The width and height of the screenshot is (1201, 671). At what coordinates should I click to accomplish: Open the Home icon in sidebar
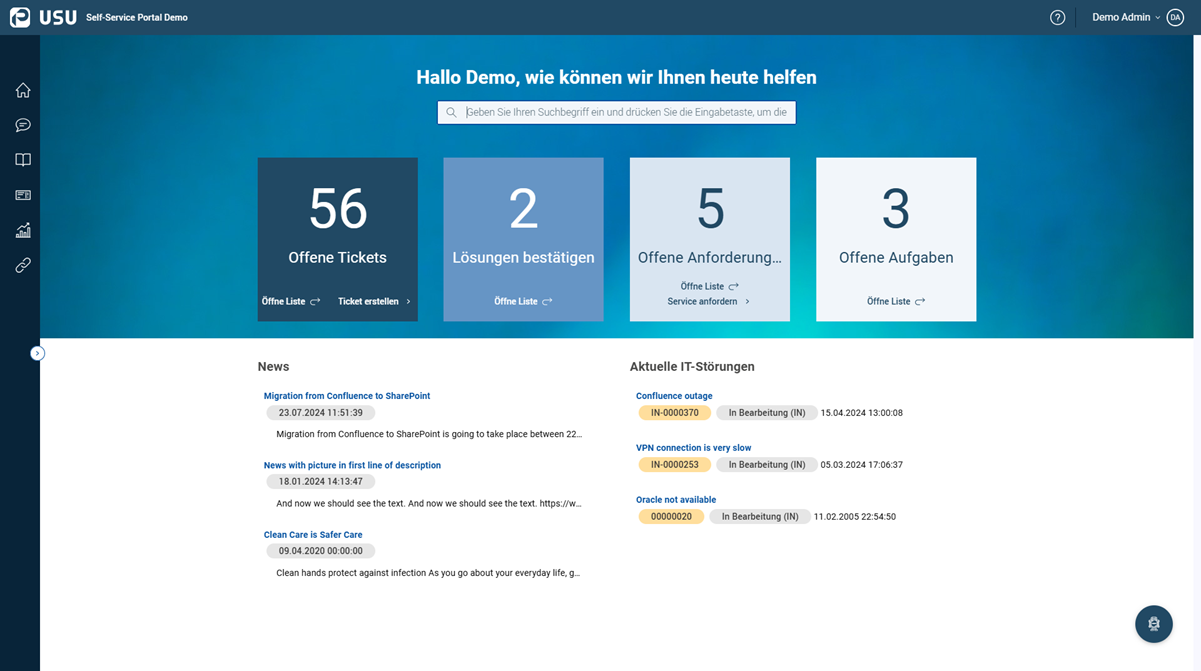[x=23, y=90]
